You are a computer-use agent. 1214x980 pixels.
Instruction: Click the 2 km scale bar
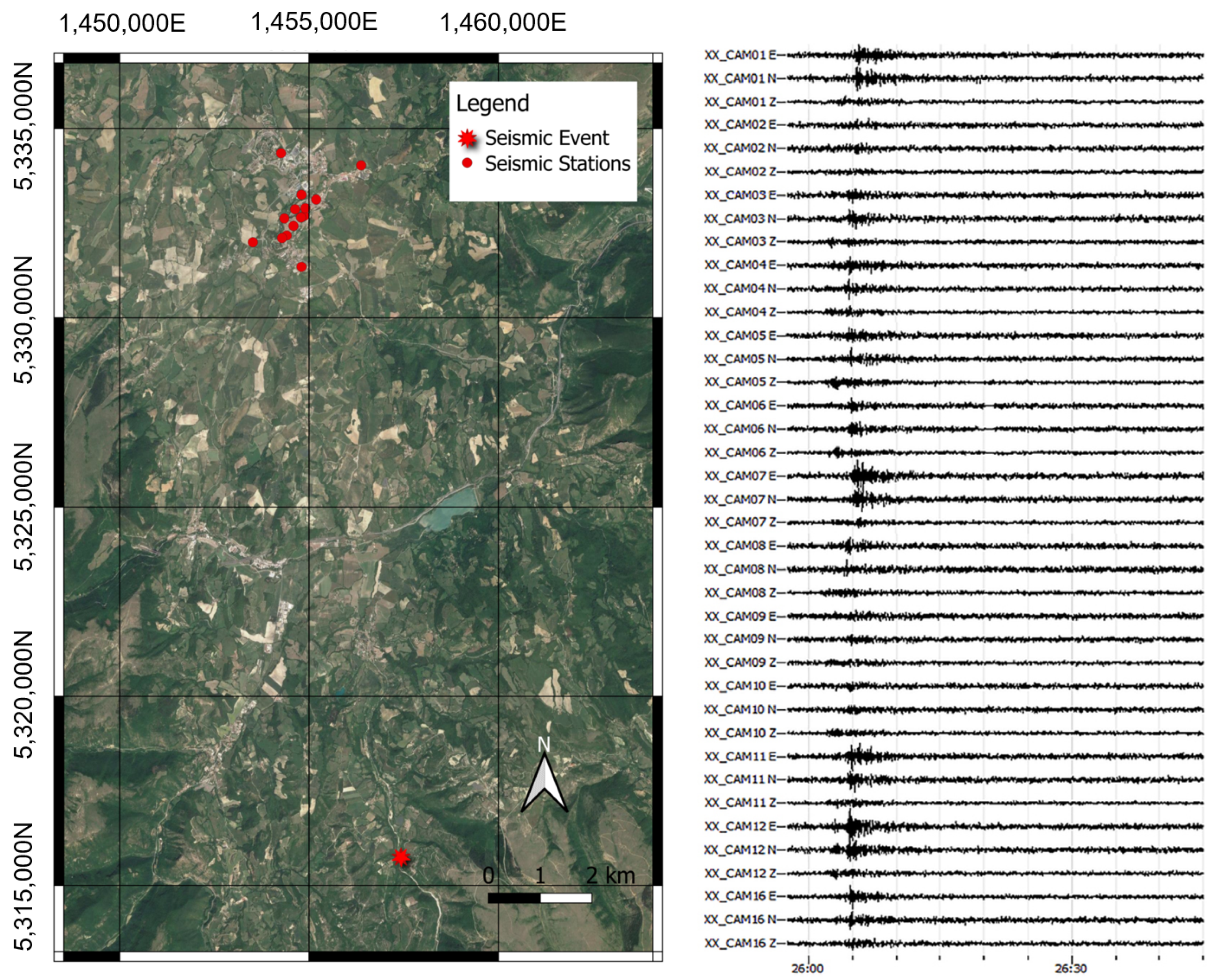pyautogui.click(x=540, y=898)
